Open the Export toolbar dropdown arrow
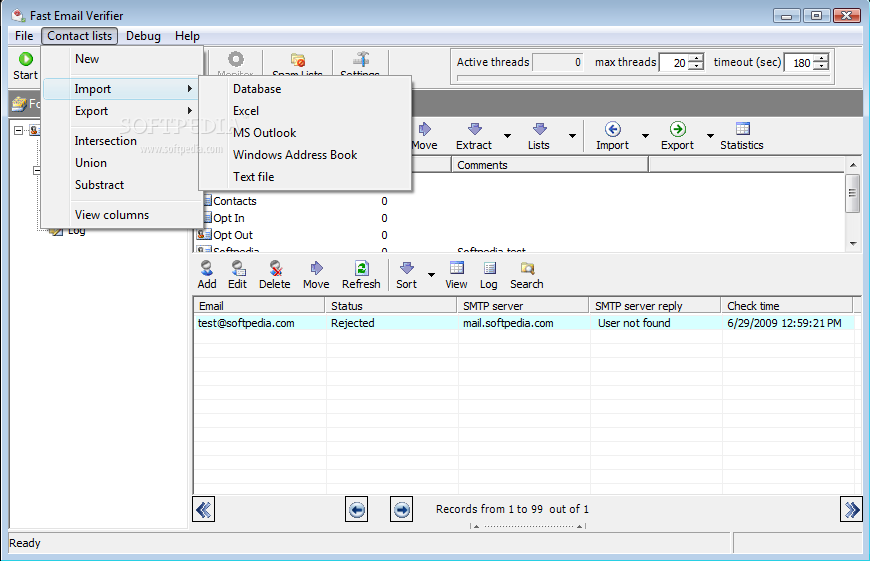Image resolution: width=870 pixels, height=561 pixels. 710,135
